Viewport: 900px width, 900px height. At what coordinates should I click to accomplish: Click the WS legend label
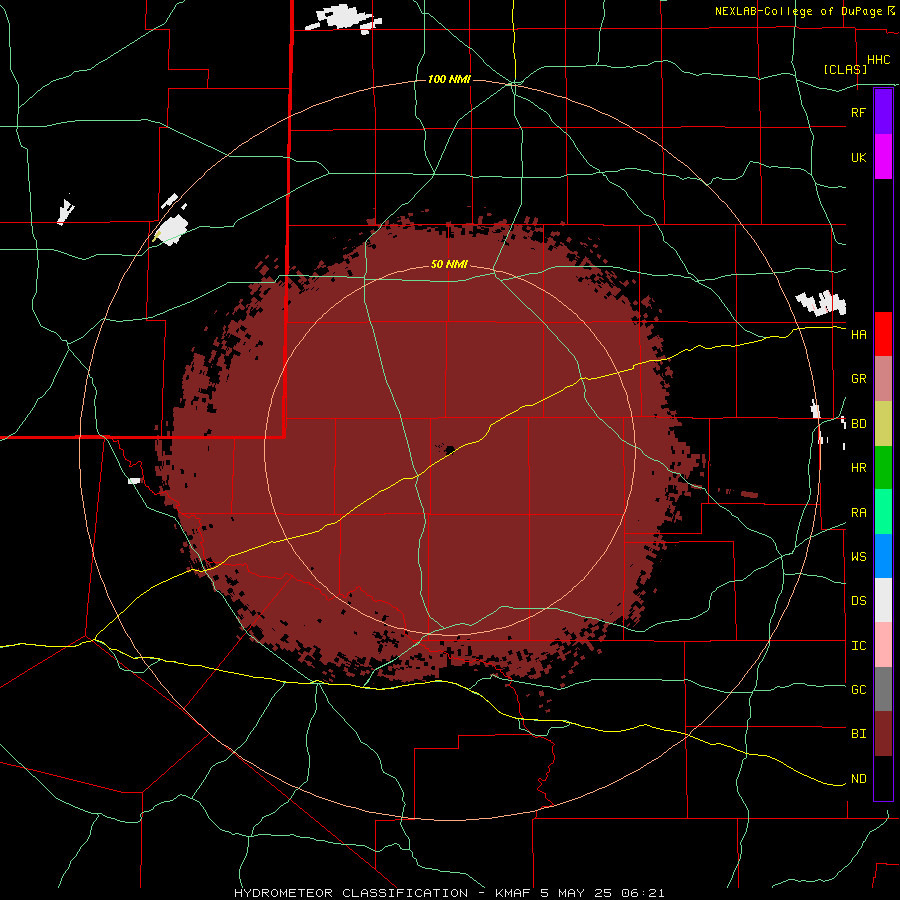pos(859,557)
